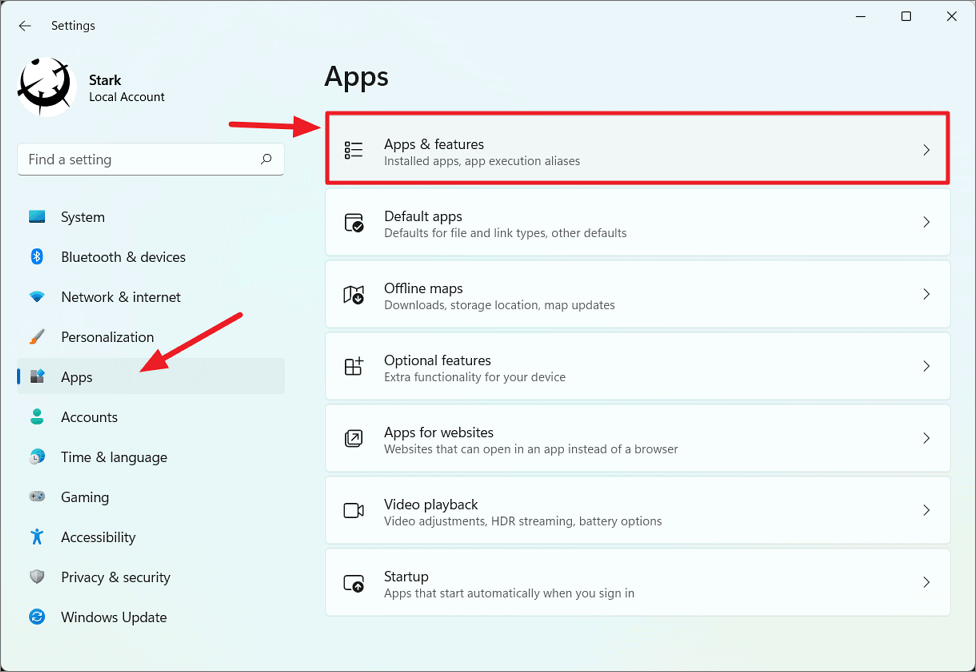The width and height of the screenshot is (976, 672).
Task: Expand the Startup chevron
Action: tap(926, 582)
